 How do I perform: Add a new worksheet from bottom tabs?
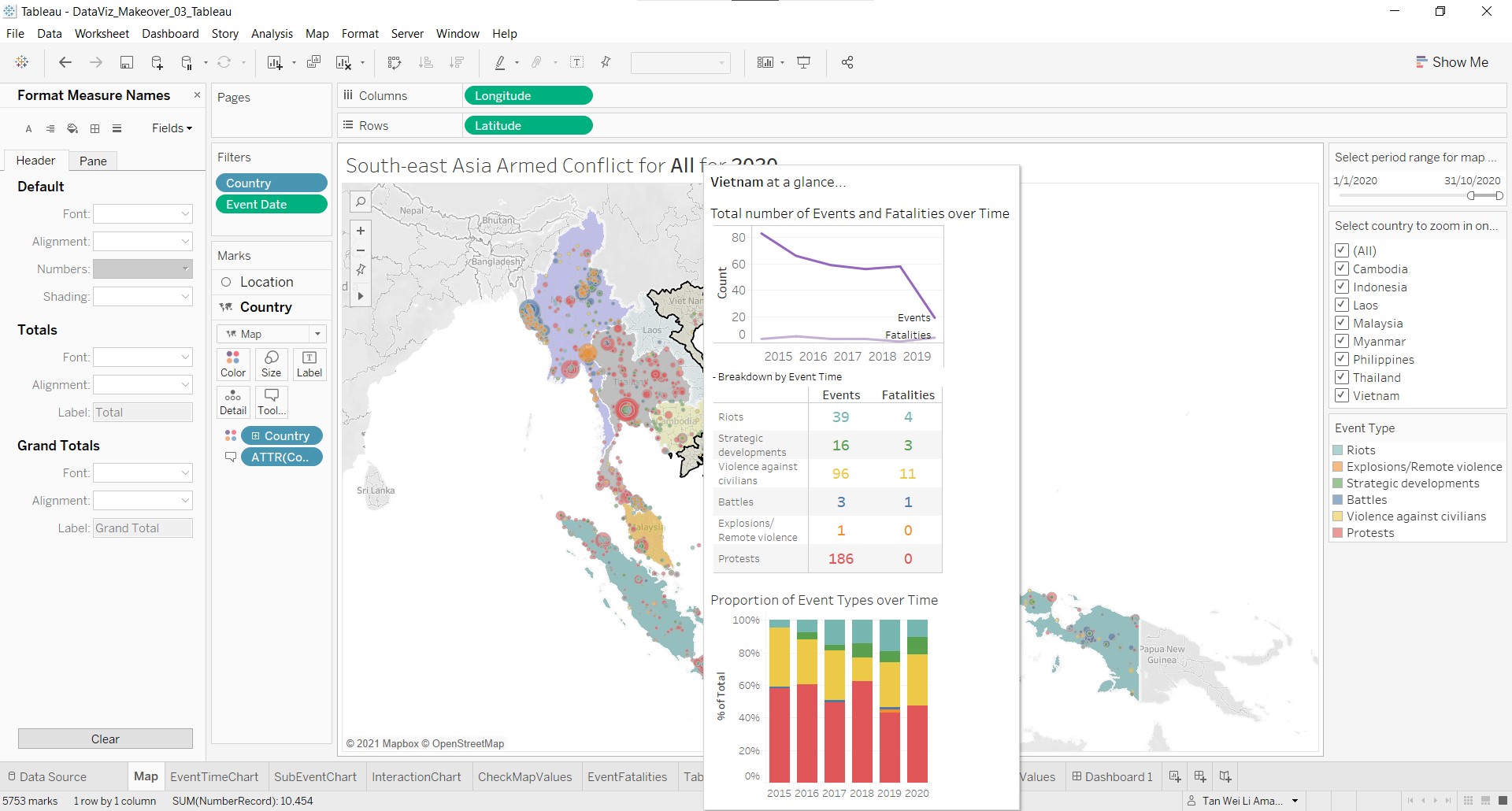pyautogui.click(x=1175, y=776)
